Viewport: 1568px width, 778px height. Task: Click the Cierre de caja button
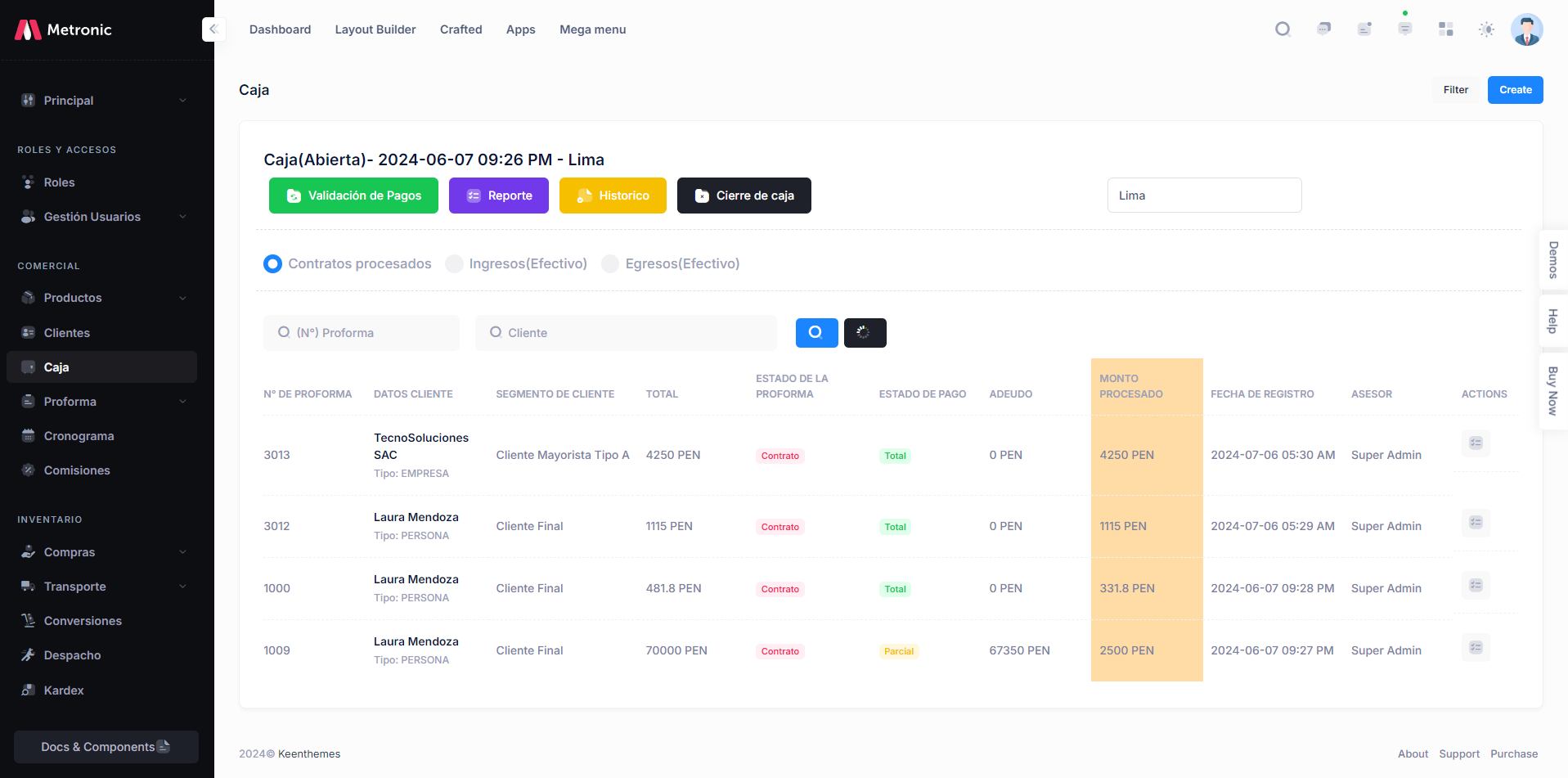point(744,196)
